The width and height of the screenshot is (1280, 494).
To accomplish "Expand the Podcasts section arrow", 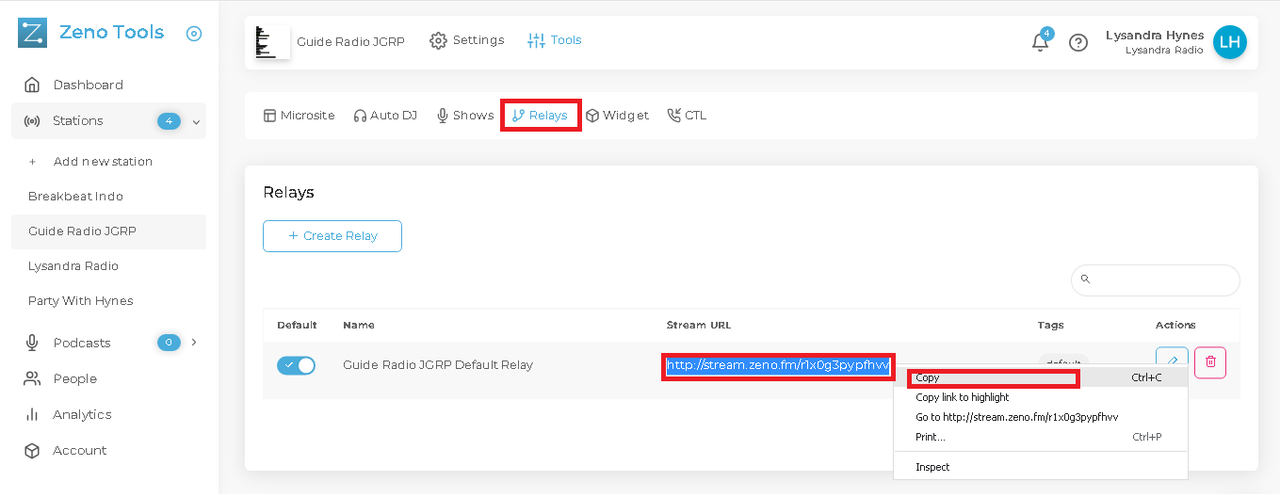I will pos(194,342).
